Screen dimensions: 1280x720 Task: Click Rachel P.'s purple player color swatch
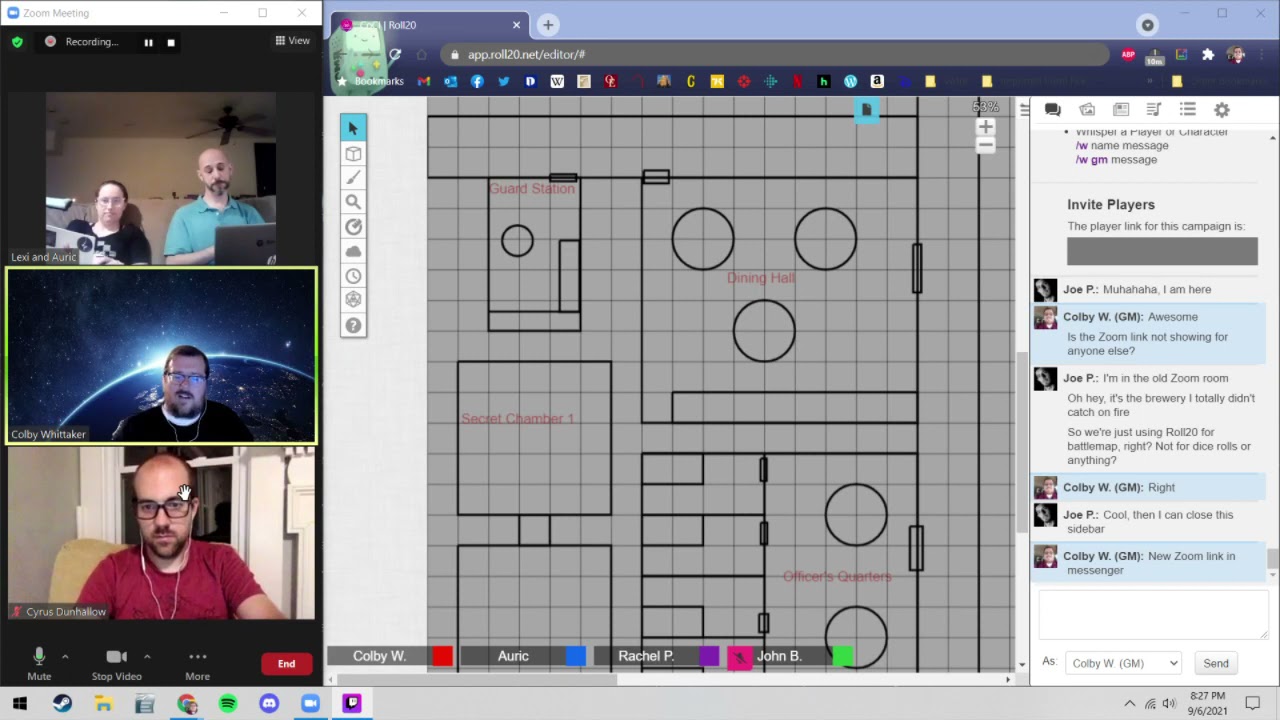pos(709,656)
